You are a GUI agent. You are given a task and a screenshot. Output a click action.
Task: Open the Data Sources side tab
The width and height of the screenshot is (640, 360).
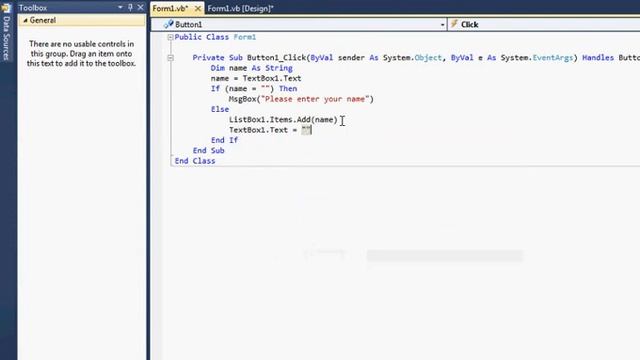tap(6, 33)
